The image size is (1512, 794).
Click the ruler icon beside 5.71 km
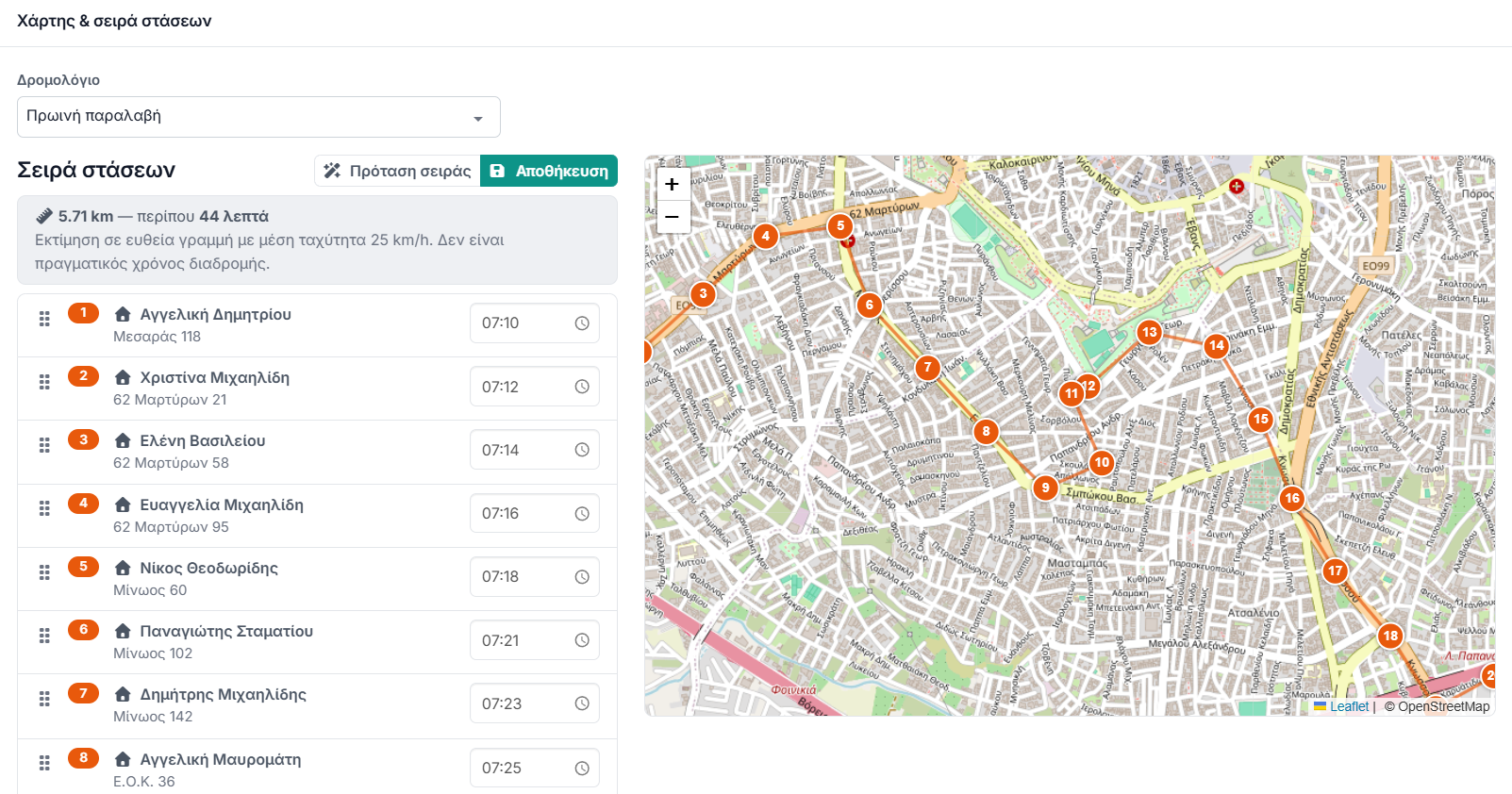(43, 216)
